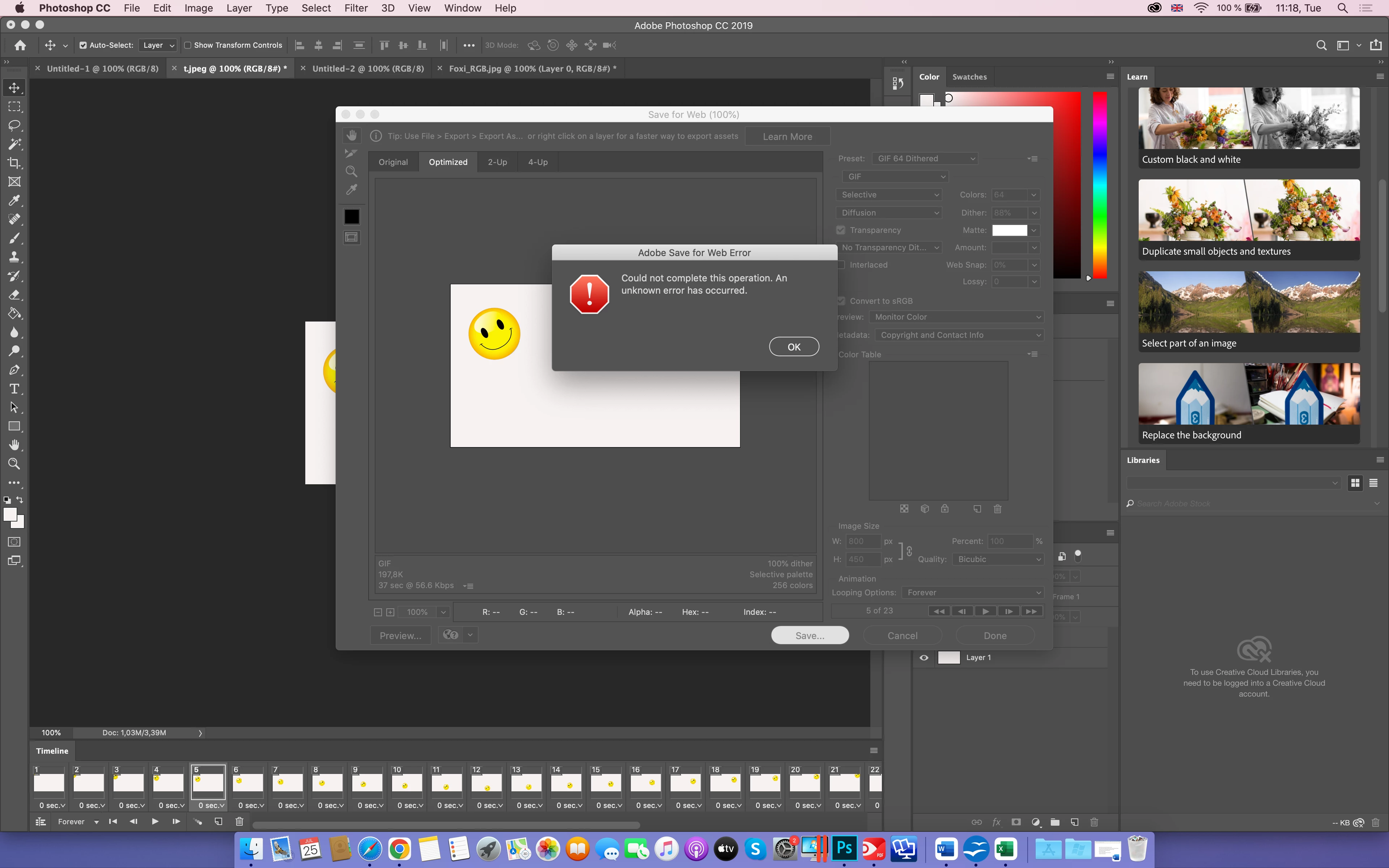Click the vertical hue slider bar
This screenshot has width=1389, height=868.
1099,185
